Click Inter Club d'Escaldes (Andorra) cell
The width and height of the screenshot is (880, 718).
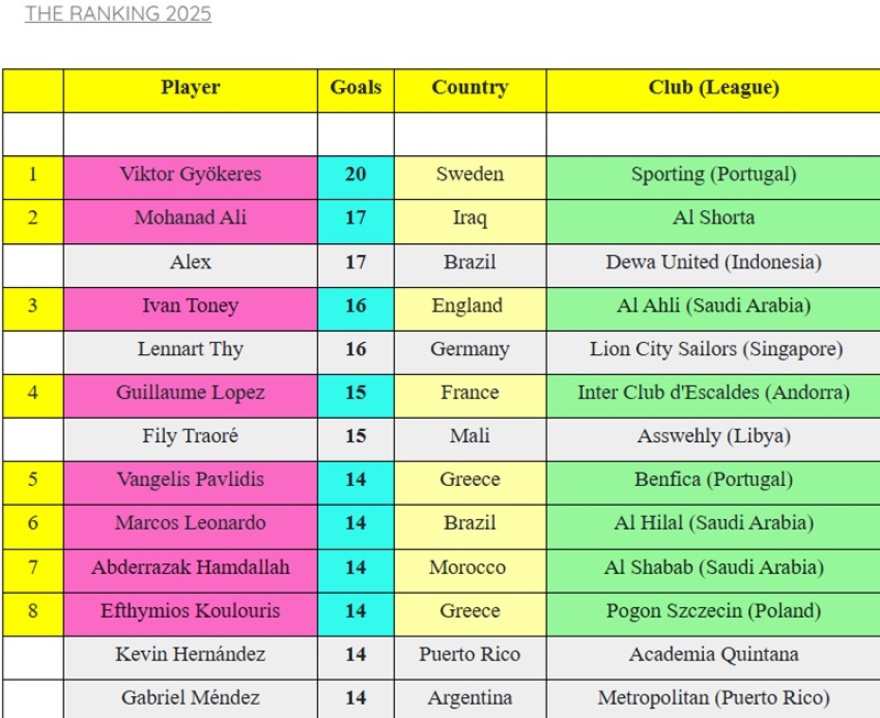pyautogui.click(x=713, y=393)
